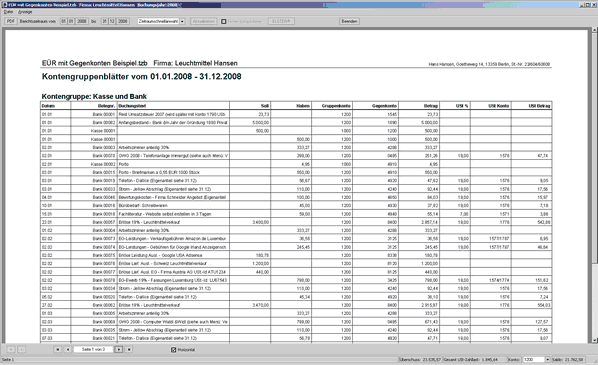This screenshot has width=598, height=365.
Task: Click the heading 'Kontengruppe: Kasse und Bank'
Action: (x=94, y=96)
